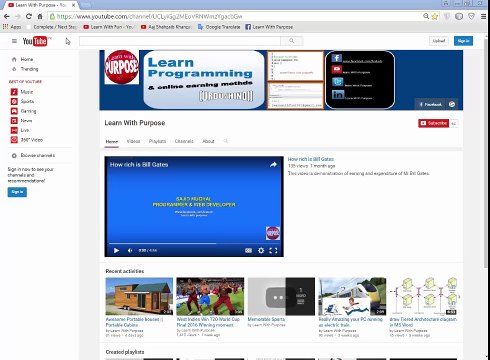Bookmark this page with the star icon
Image resolution: width=490 pixels, height=360 pixels.
point(434,16)
